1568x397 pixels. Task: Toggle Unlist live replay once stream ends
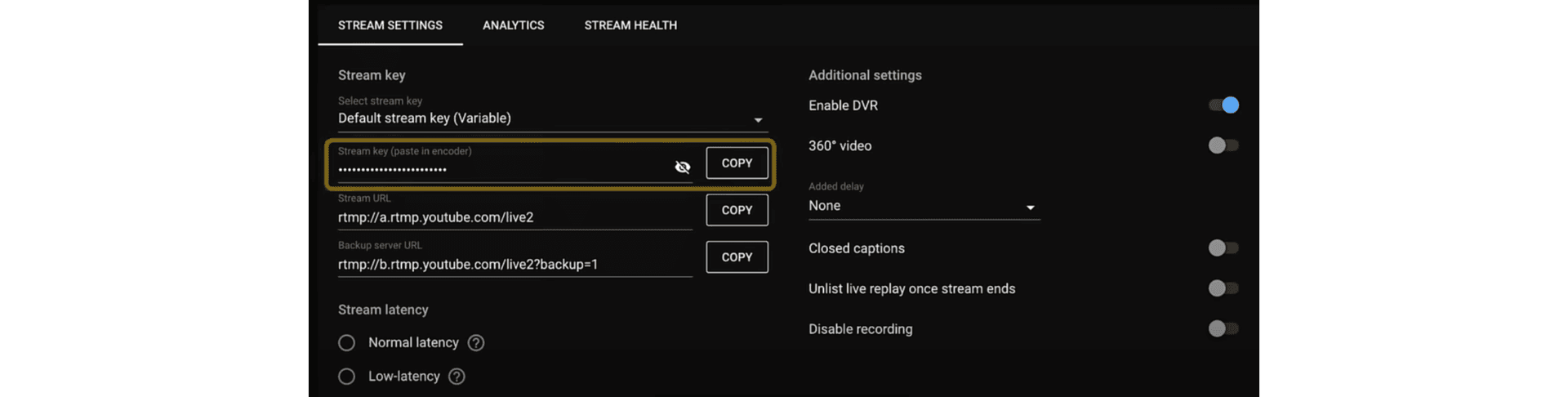click(1223, 288)
